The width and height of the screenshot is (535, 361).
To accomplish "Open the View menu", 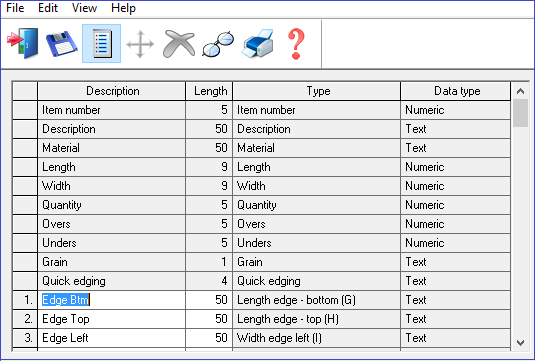I will pos(84,8).
